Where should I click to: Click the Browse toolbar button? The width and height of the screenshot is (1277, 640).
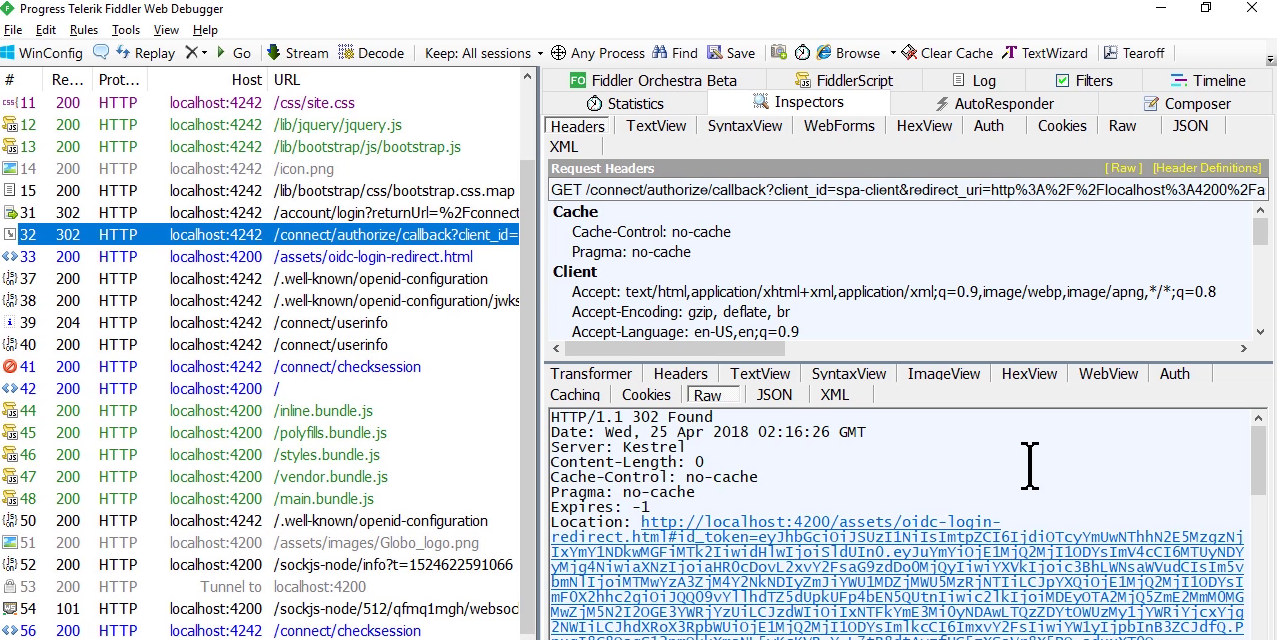coord(848,53)
